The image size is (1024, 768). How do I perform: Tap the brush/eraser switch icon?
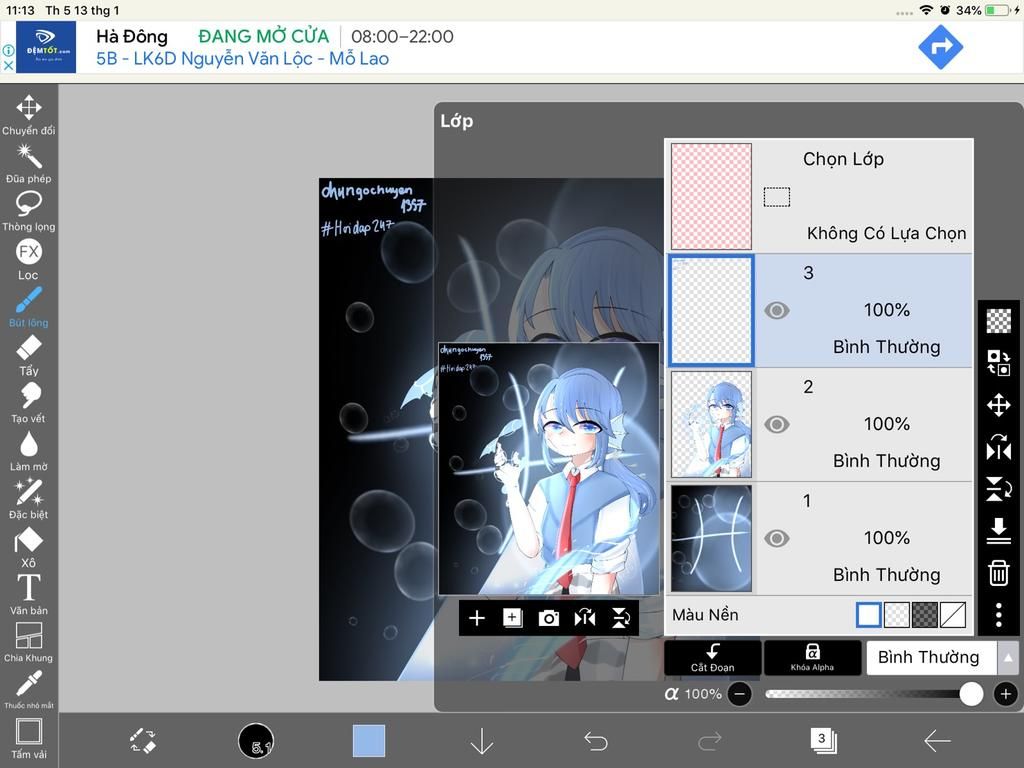click(142, 741)
